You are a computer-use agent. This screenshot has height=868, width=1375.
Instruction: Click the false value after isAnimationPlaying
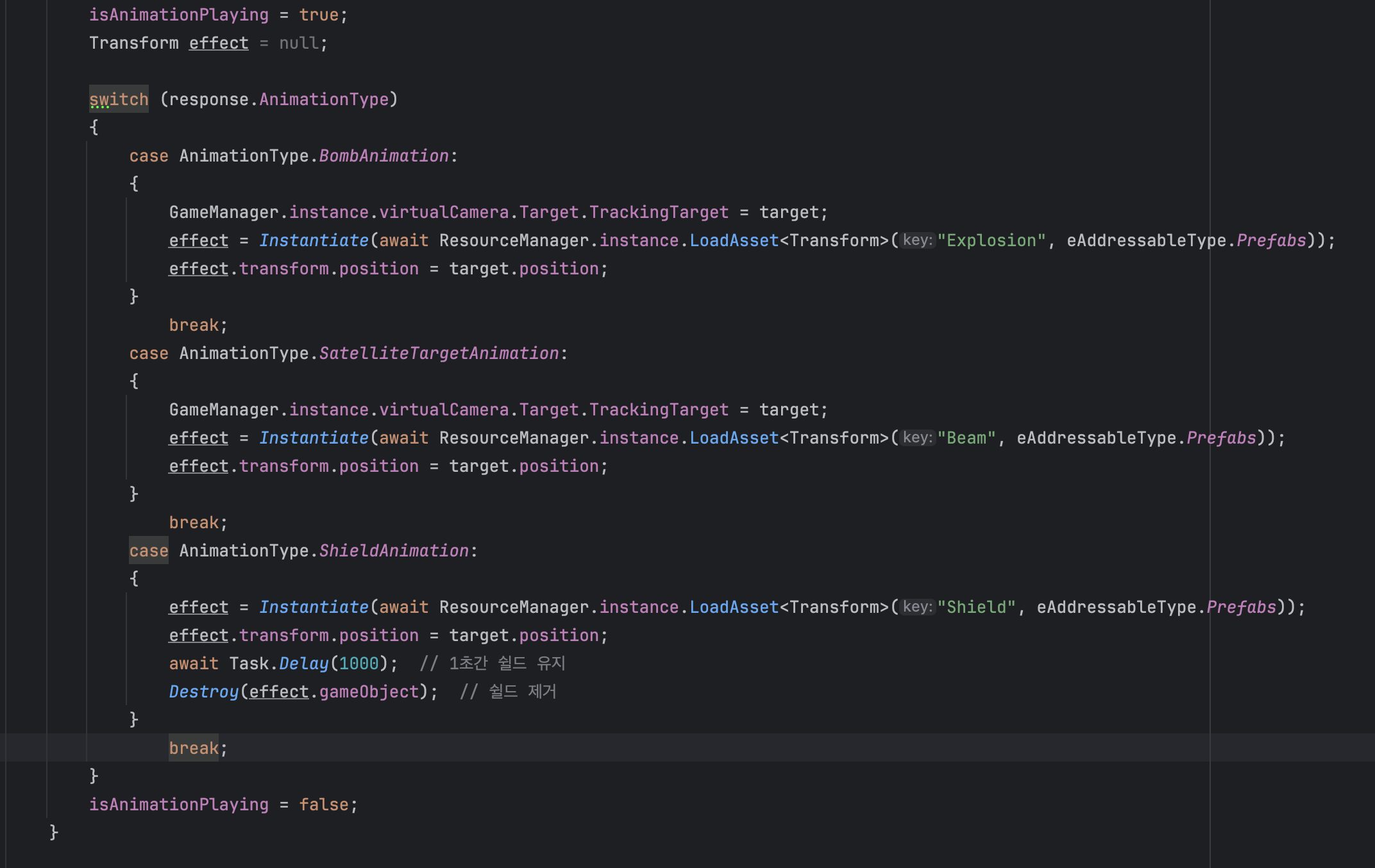coord(324,805)
